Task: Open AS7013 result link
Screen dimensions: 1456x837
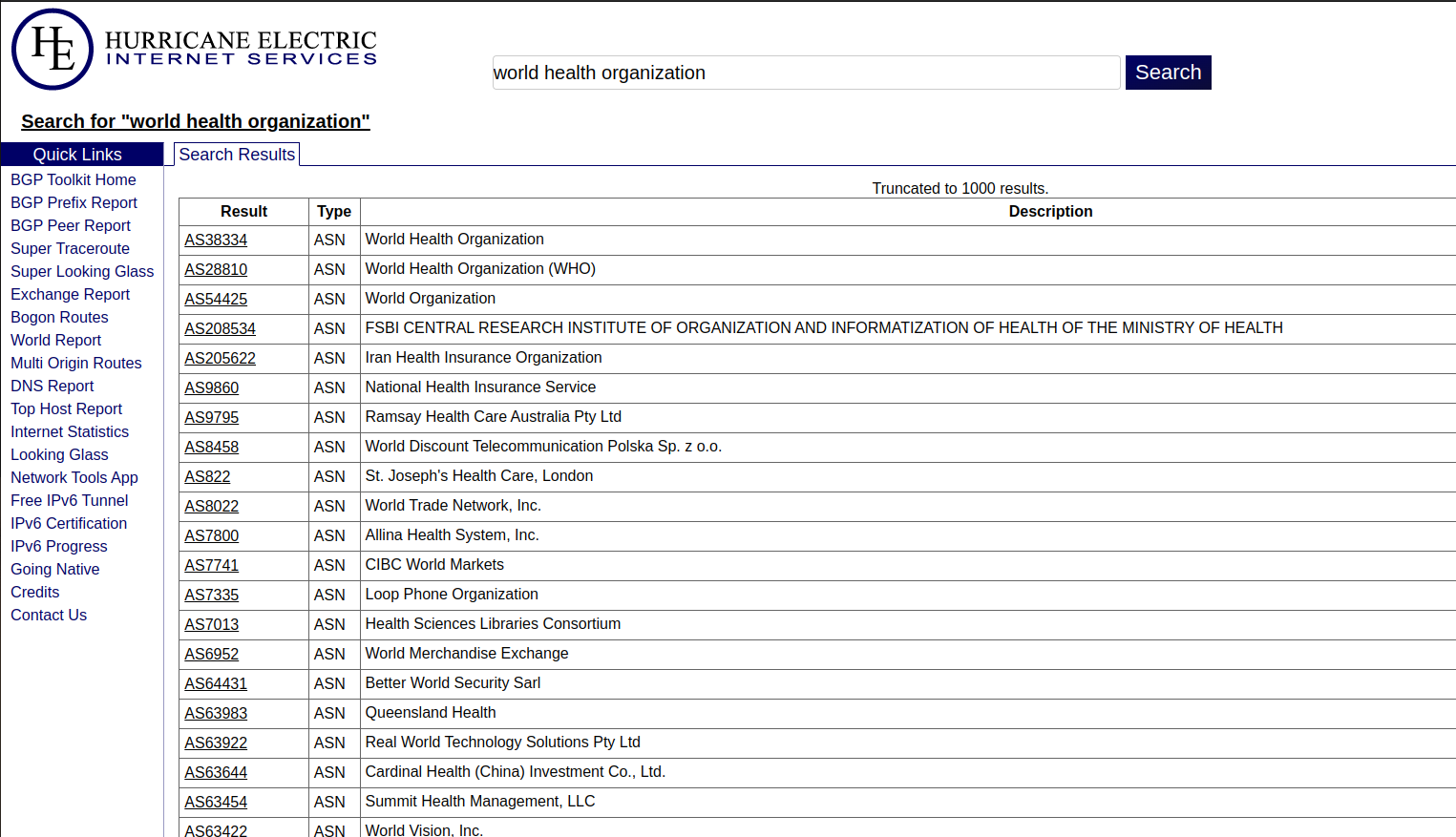Action: click(x=212, y=624)
